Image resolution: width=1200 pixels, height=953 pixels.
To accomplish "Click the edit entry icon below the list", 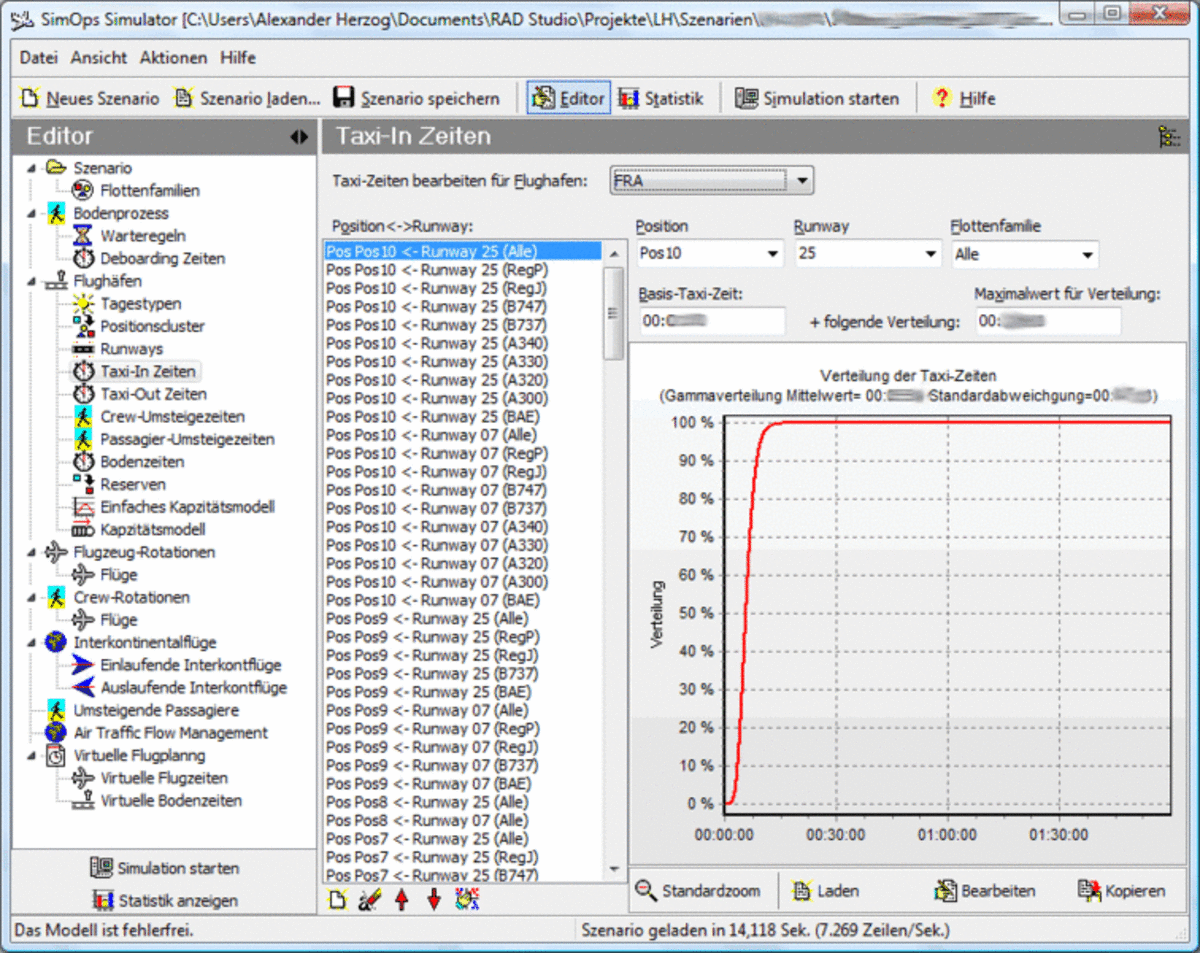I will 369,900.
